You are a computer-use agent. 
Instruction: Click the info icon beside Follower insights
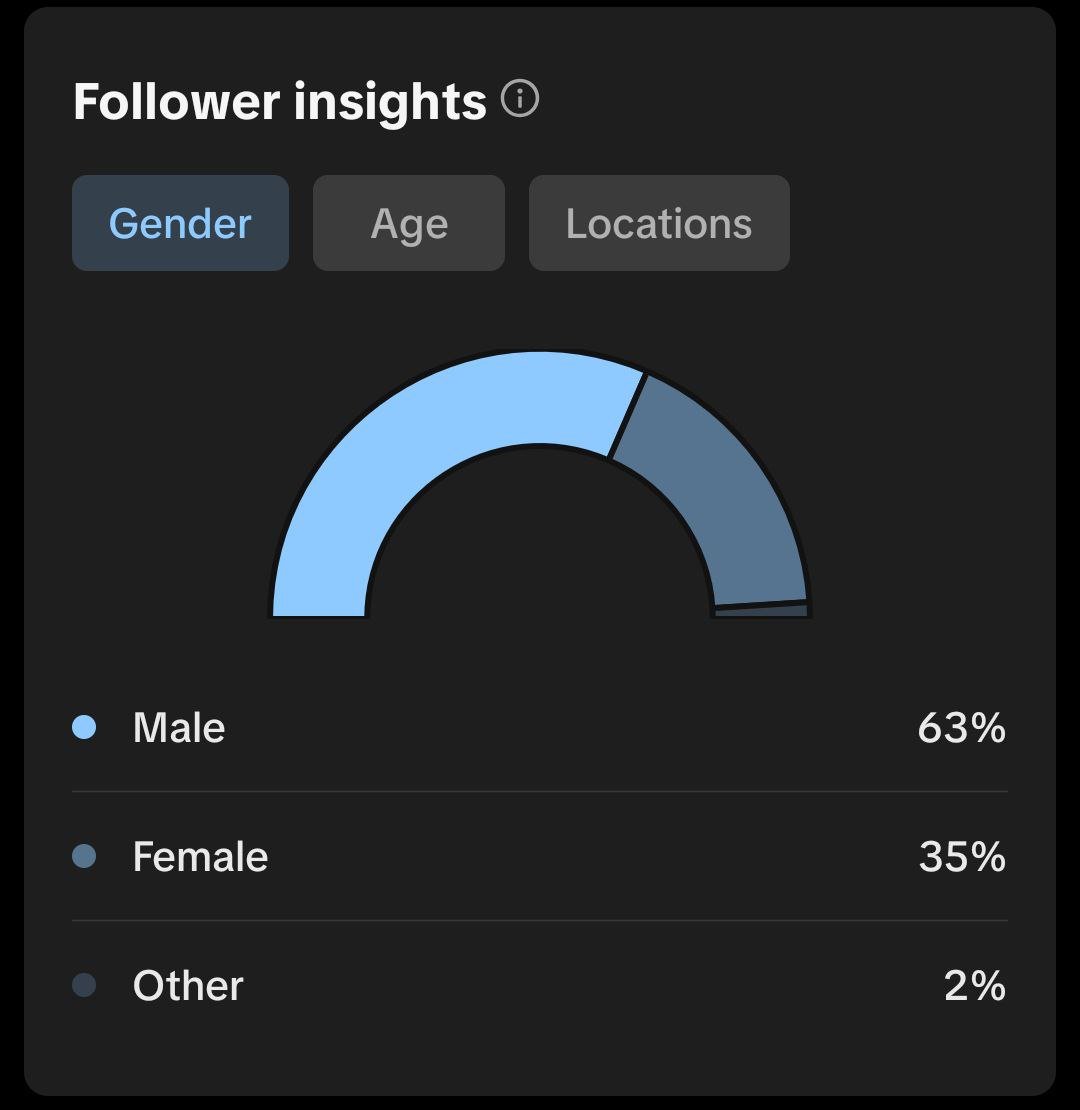pos(520,100)
